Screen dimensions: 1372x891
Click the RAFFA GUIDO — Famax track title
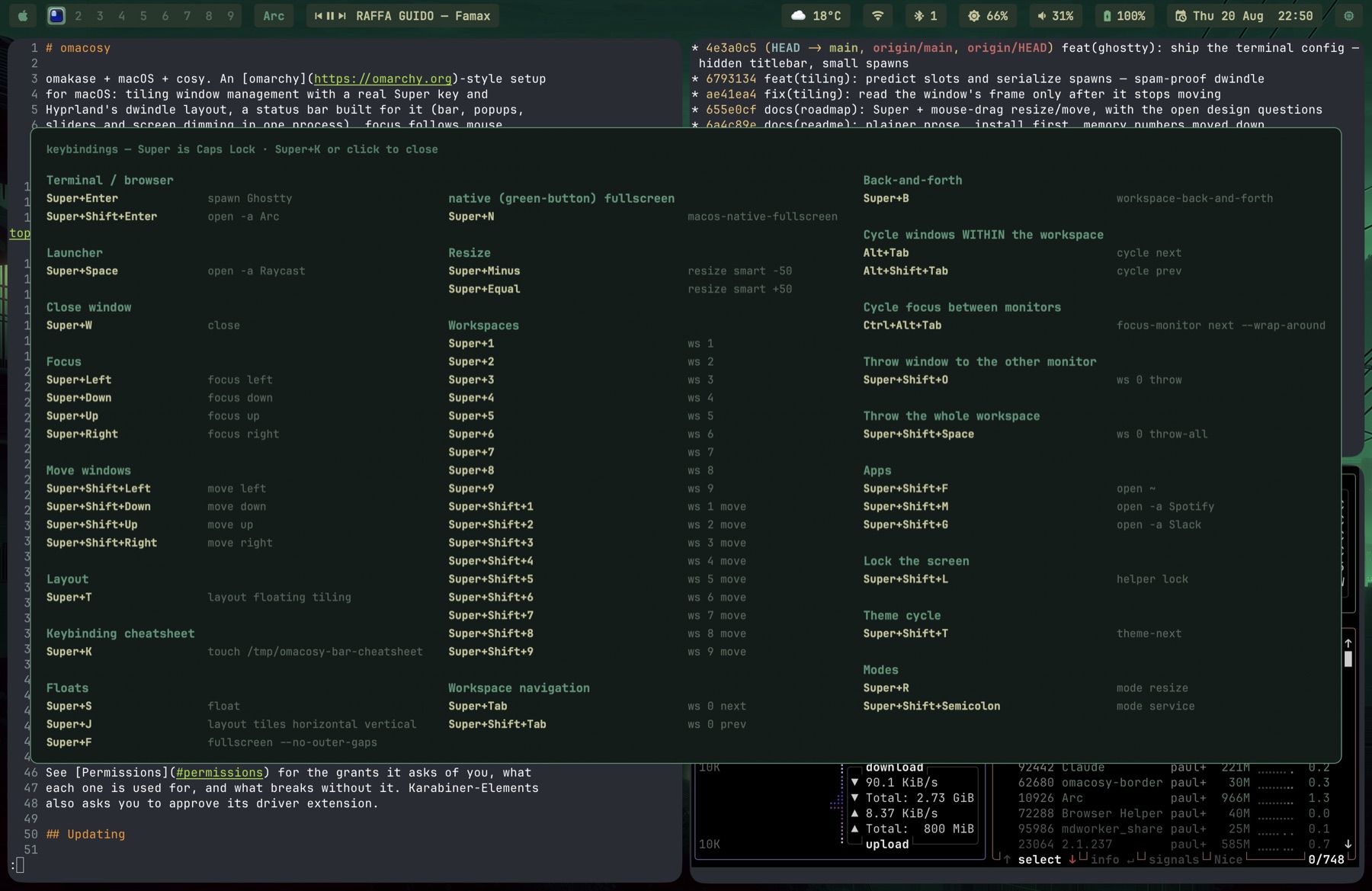point(423,15)
